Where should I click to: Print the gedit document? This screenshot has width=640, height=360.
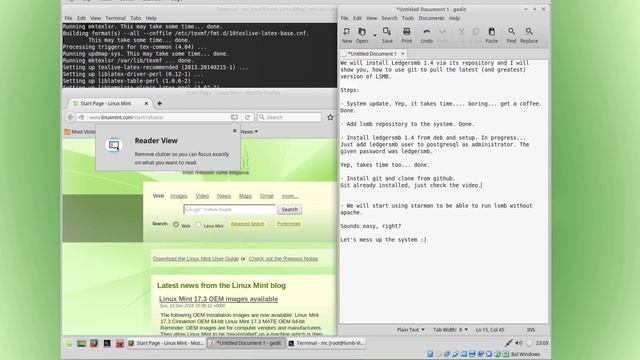coord(407,35)
